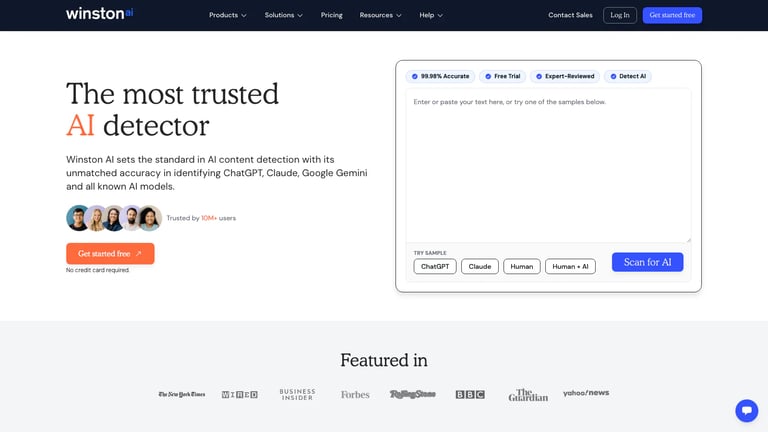Load the ChatGPT sample text

pos(435,266)
